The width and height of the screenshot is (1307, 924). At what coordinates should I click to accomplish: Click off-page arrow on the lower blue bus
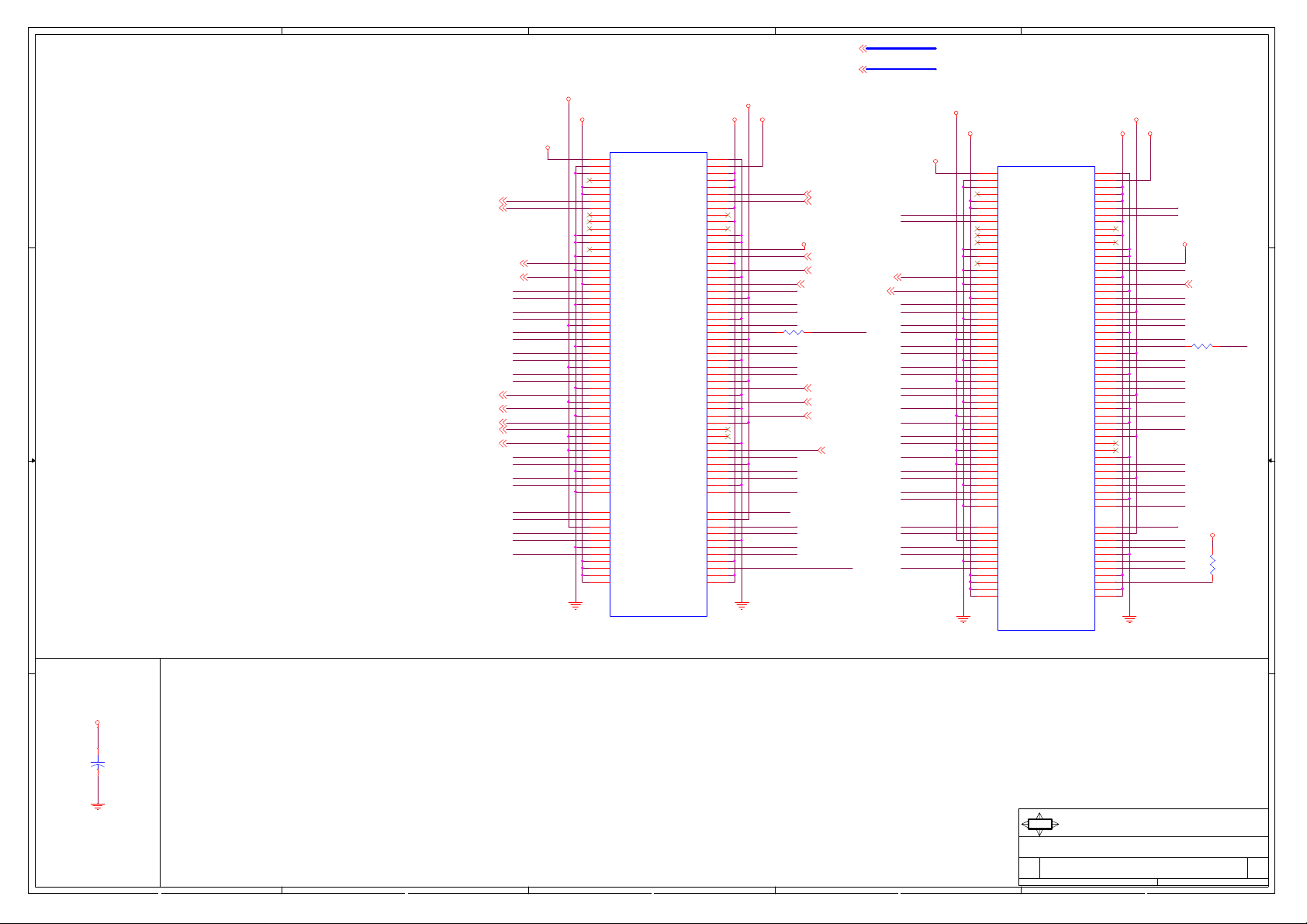click(x=863, y=69)
